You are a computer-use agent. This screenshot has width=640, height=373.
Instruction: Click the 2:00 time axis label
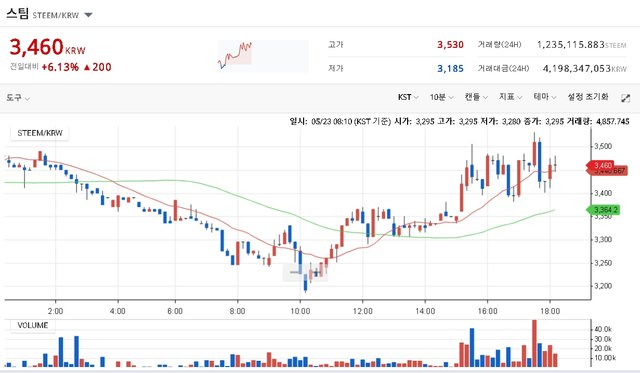[55, 311]
